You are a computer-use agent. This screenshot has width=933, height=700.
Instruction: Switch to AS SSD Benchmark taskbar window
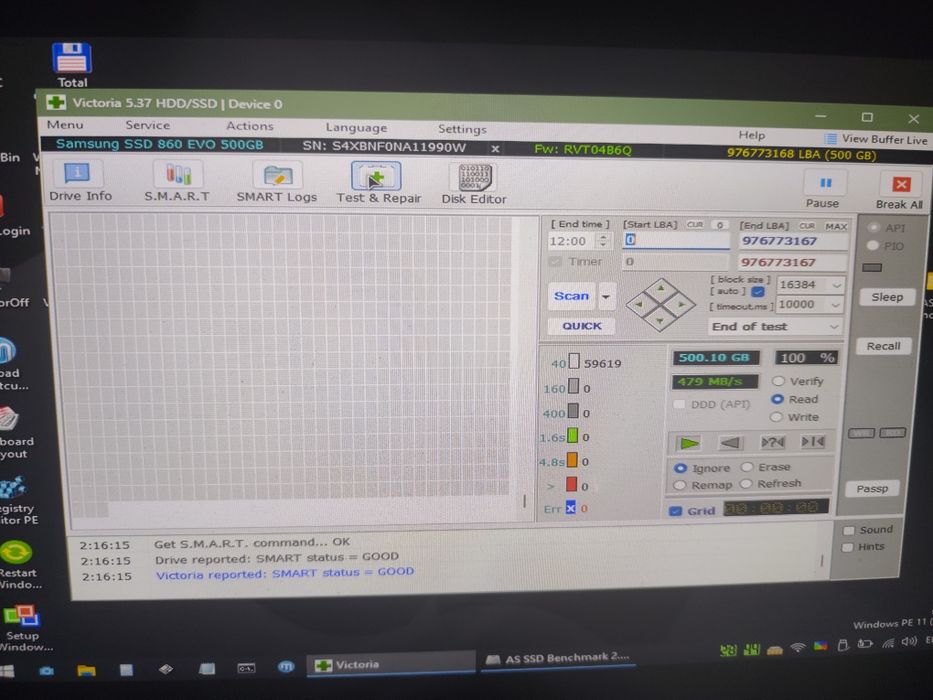point(557,658)
